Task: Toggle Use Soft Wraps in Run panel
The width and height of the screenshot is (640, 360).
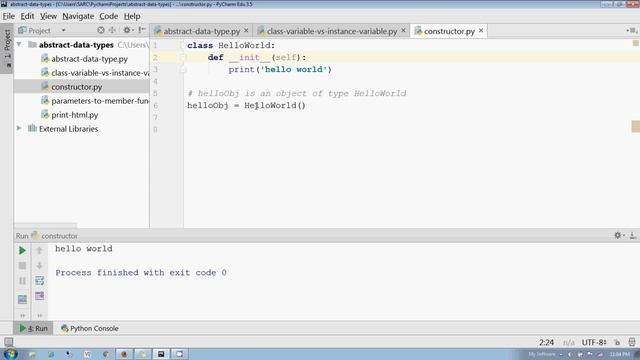Action: tap(39, 281)
